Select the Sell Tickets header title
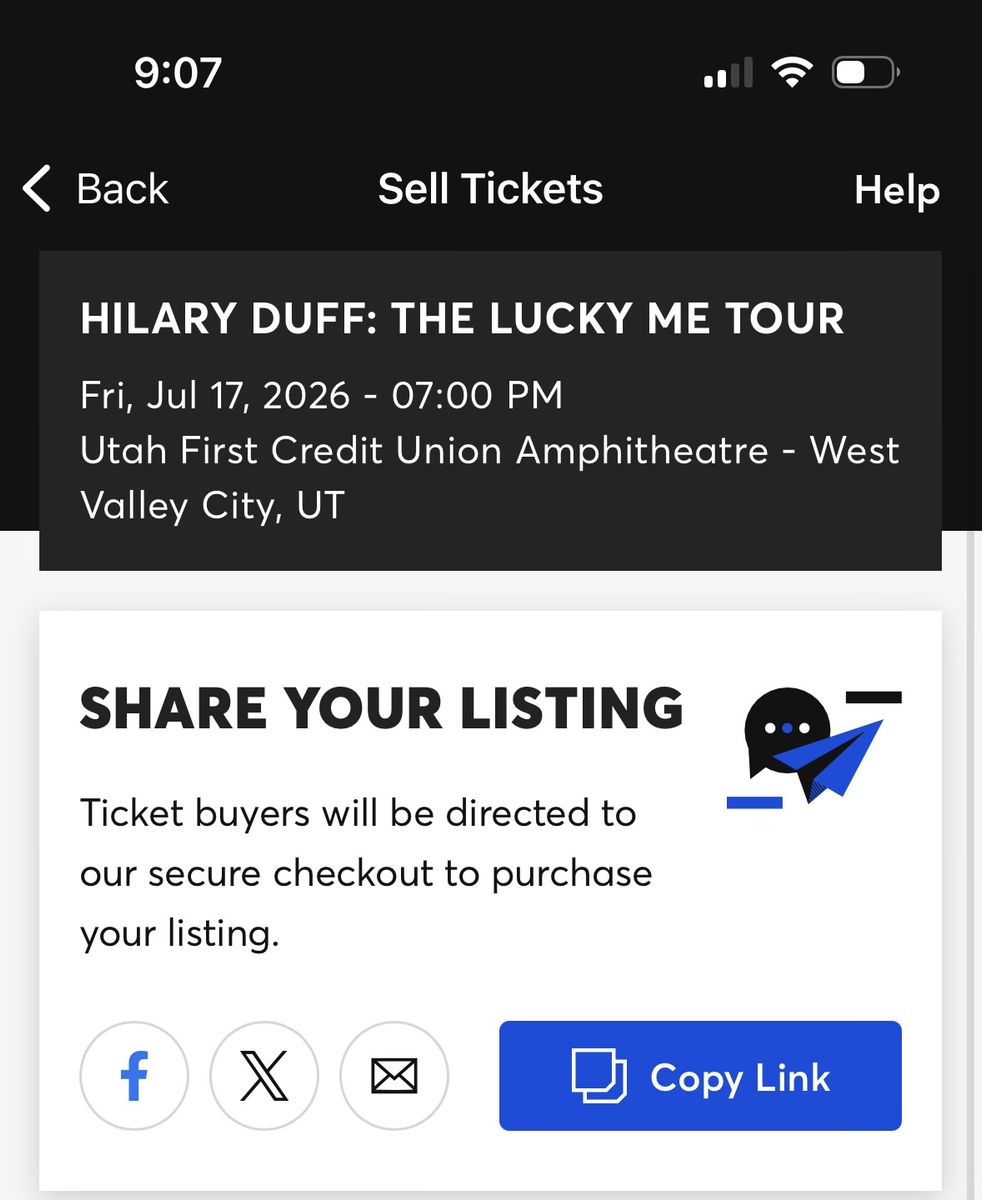The image size is (982, 1200). coord(490,189)
